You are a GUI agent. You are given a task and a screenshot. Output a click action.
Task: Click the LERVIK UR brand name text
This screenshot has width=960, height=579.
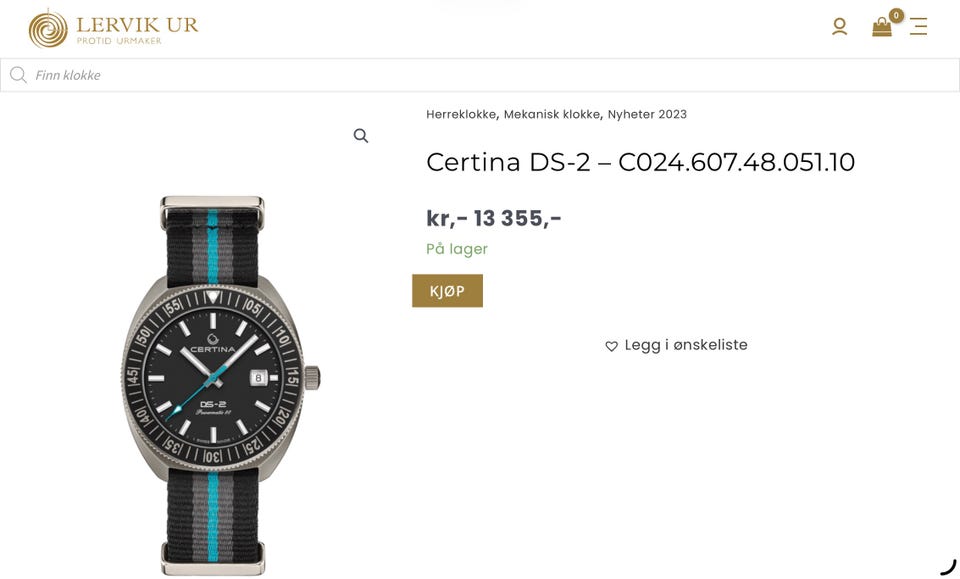pos(137,24)
